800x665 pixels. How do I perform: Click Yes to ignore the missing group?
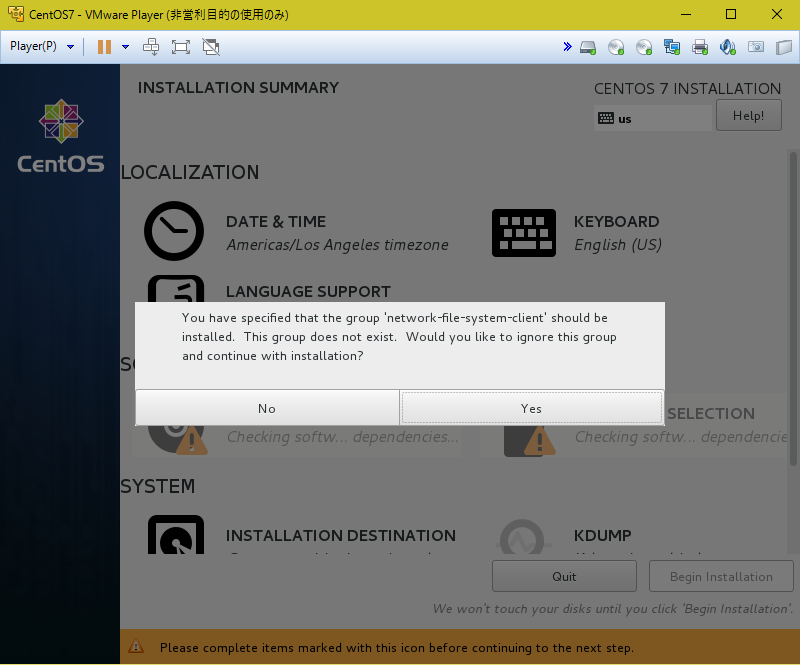pos(531,408)
